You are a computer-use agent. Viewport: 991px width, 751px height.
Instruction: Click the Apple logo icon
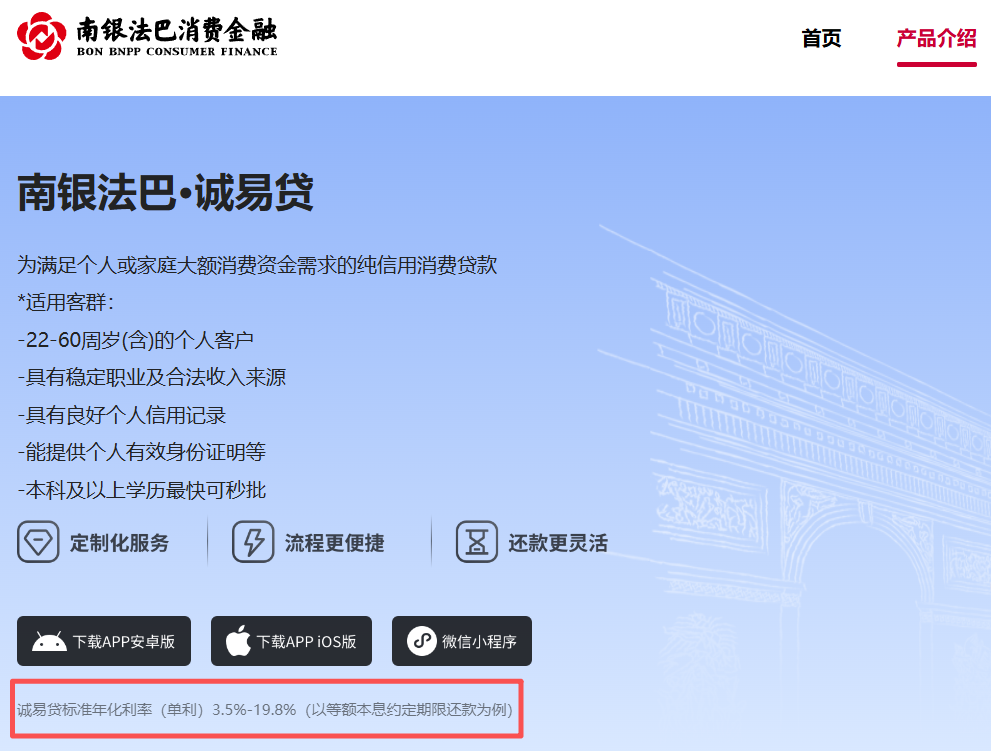click(238, 640)
